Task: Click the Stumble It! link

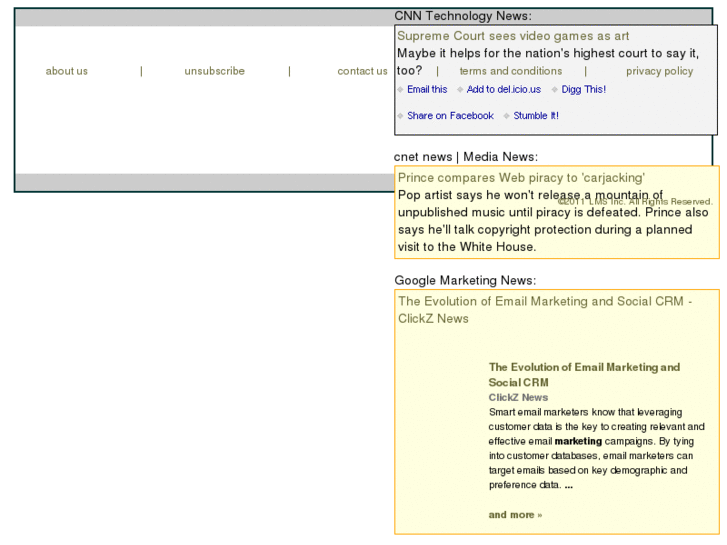Action: click(x=536, y=115)
